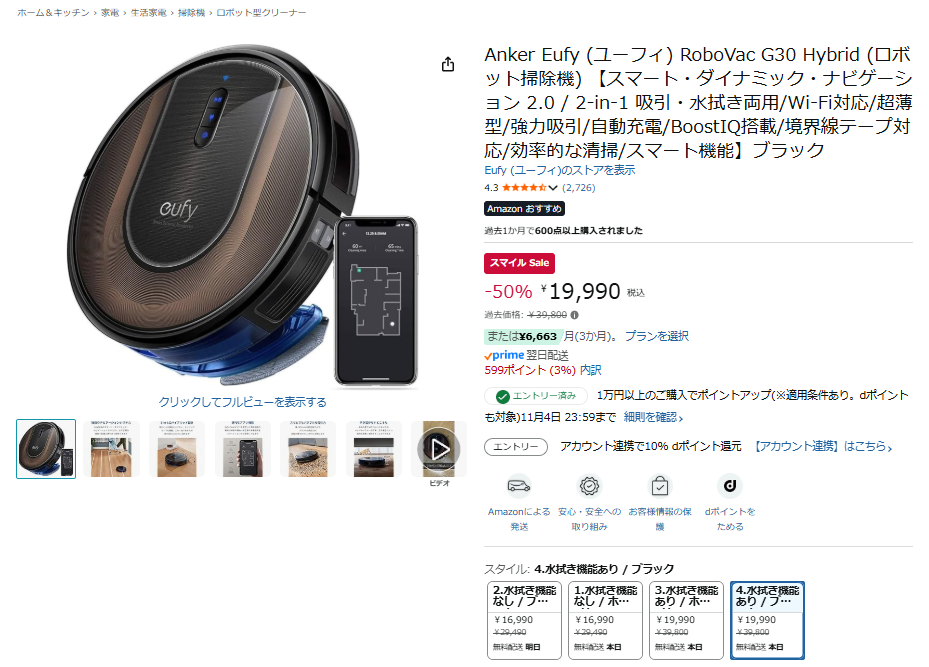
Task: Click the d point circular icon
Action: pos(730,486)
